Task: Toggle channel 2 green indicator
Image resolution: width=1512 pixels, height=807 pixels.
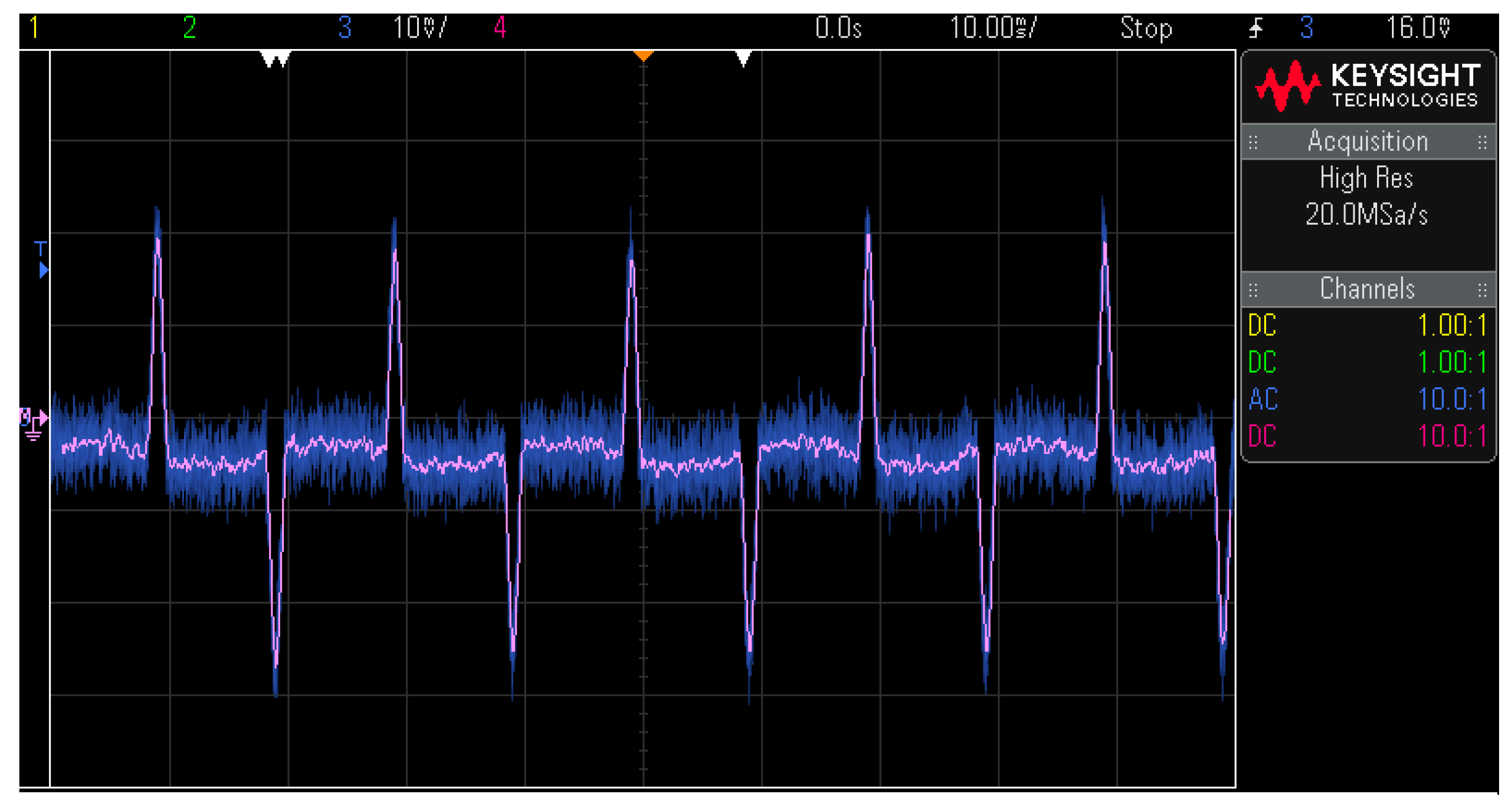Action: [x=189, y=28]
